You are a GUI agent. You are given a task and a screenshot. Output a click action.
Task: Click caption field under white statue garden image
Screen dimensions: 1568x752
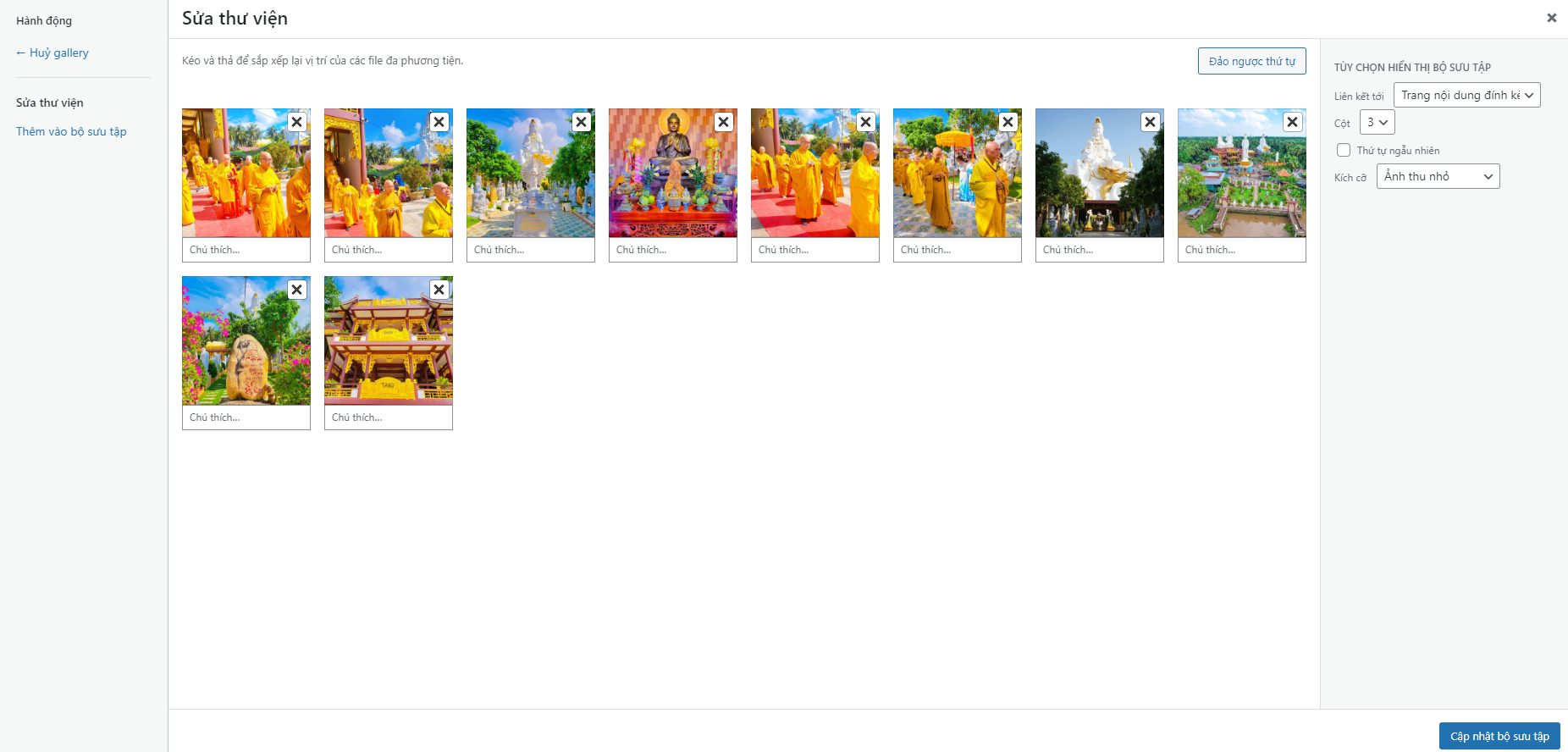pos(531,250)
